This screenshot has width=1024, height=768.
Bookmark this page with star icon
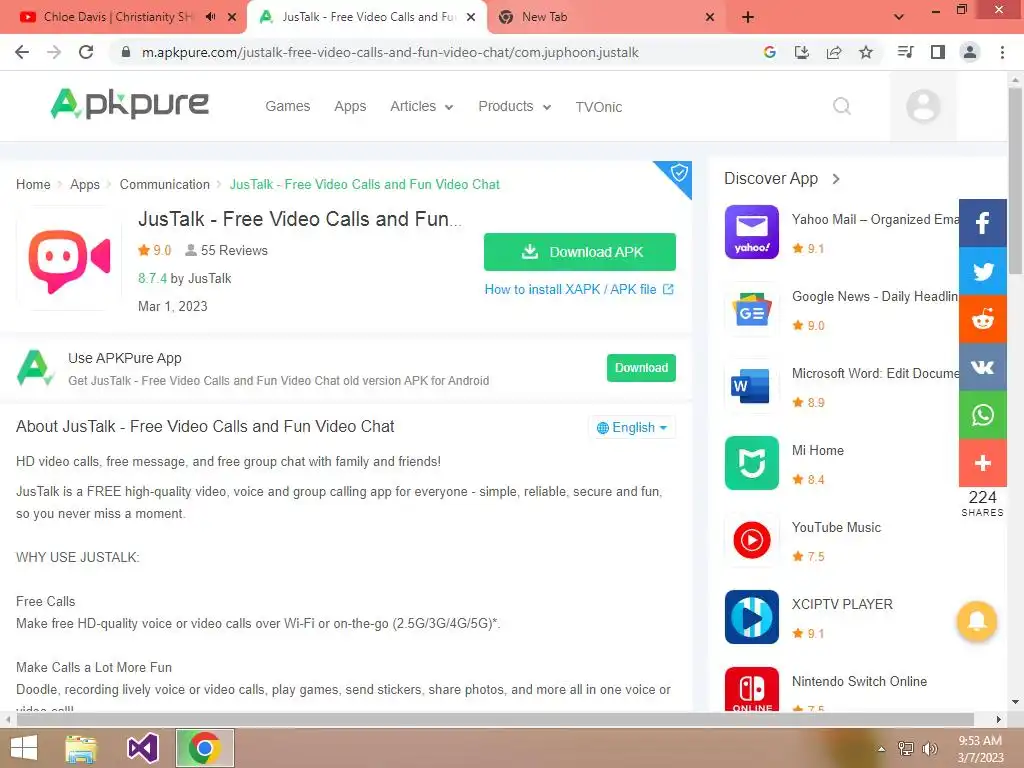[866, 52]
